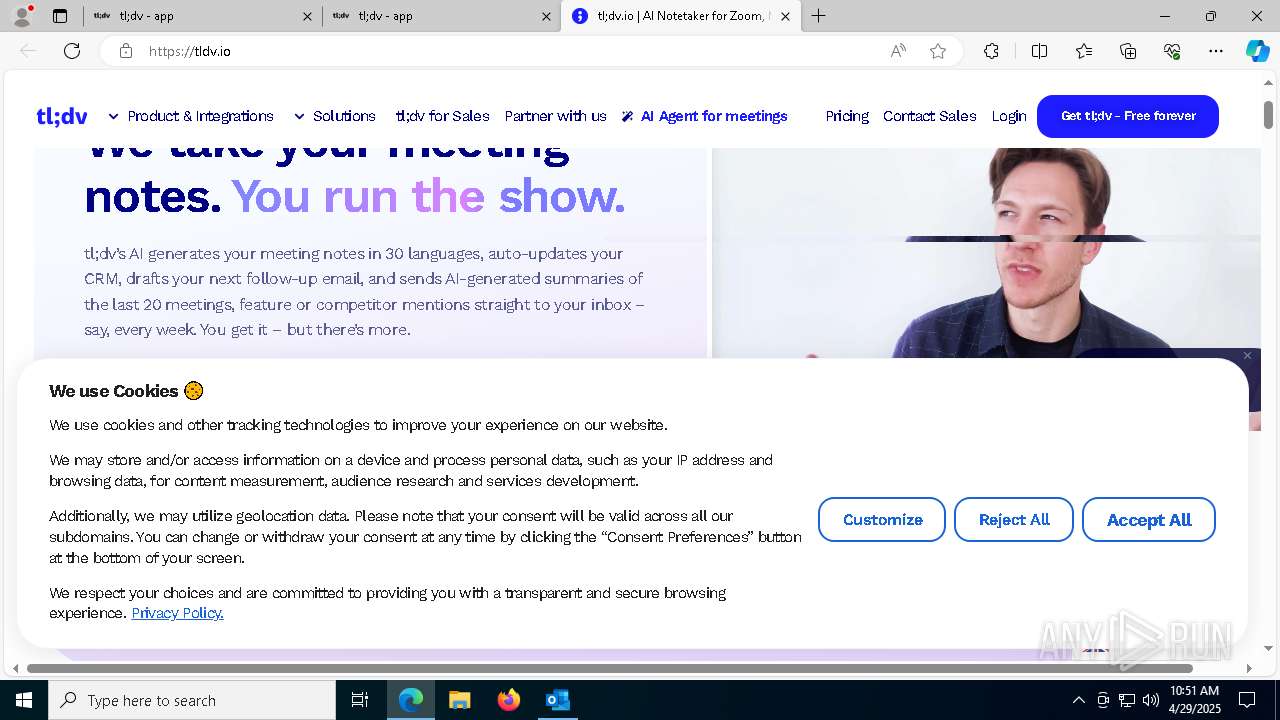Open the Collections icon
This screenshot has width=1280, height=720.
pyautogui.click(x=1128, y=51)
